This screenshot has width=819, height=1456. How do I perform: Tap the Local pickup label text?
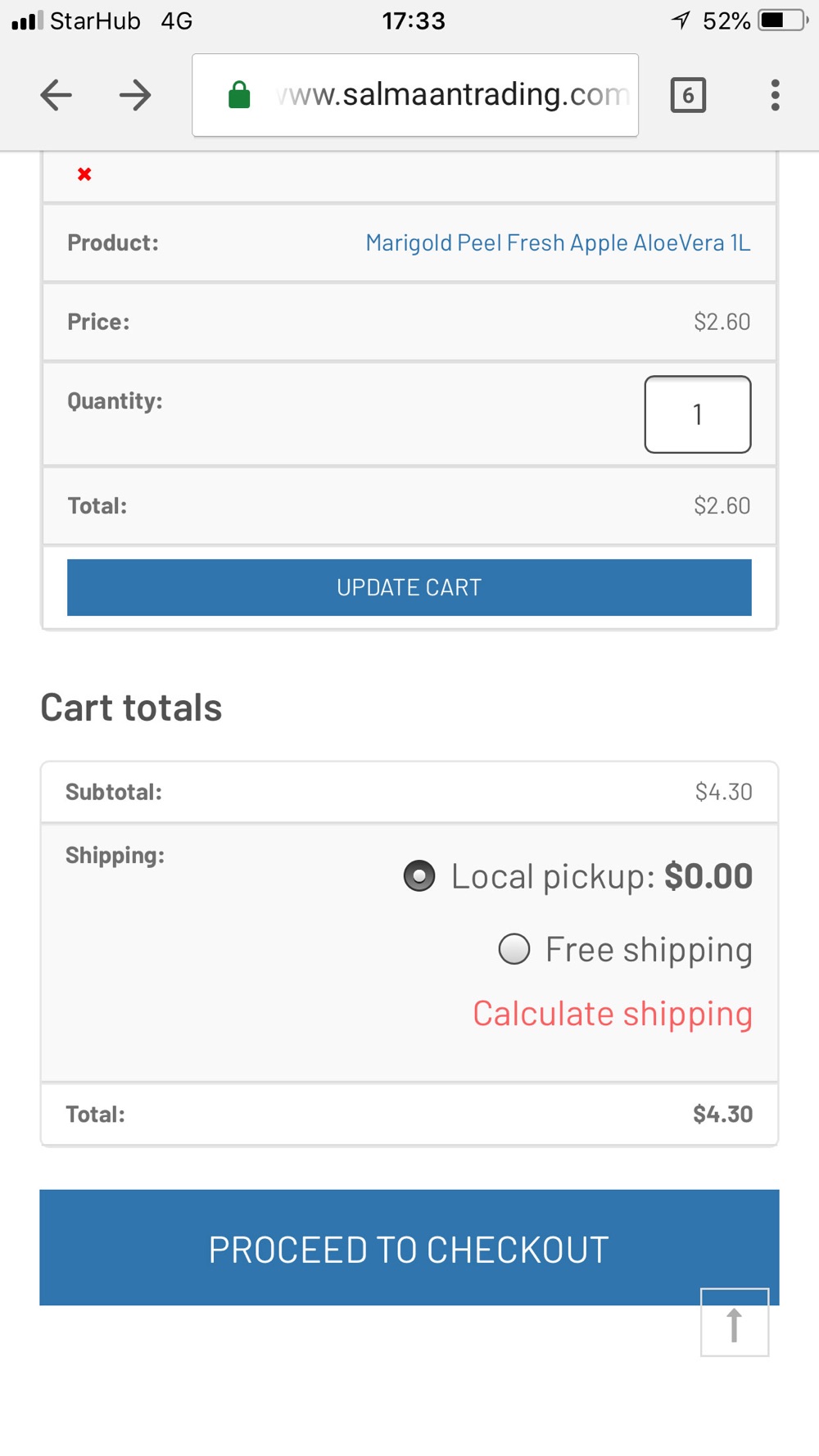(x=602, y=876)
